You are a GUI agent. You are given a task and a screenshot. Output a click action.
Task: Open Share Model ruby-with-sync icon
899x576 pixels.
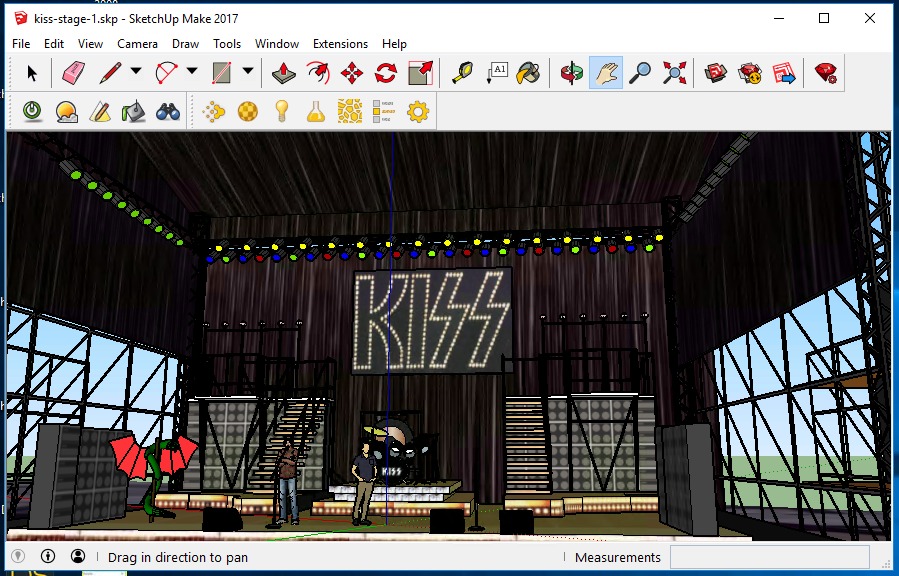point(750,73)
